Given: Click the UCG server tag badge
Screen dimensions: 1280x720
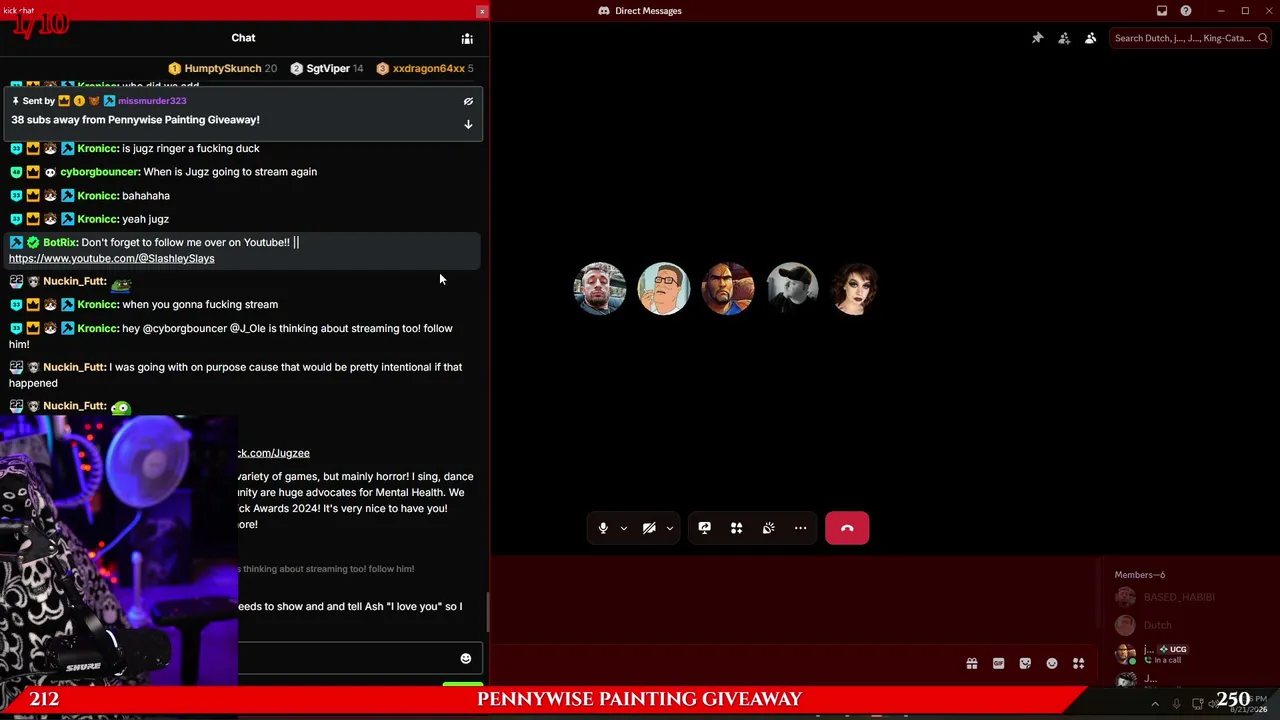Looking at the screenshot, I should tap(1172, 649).
